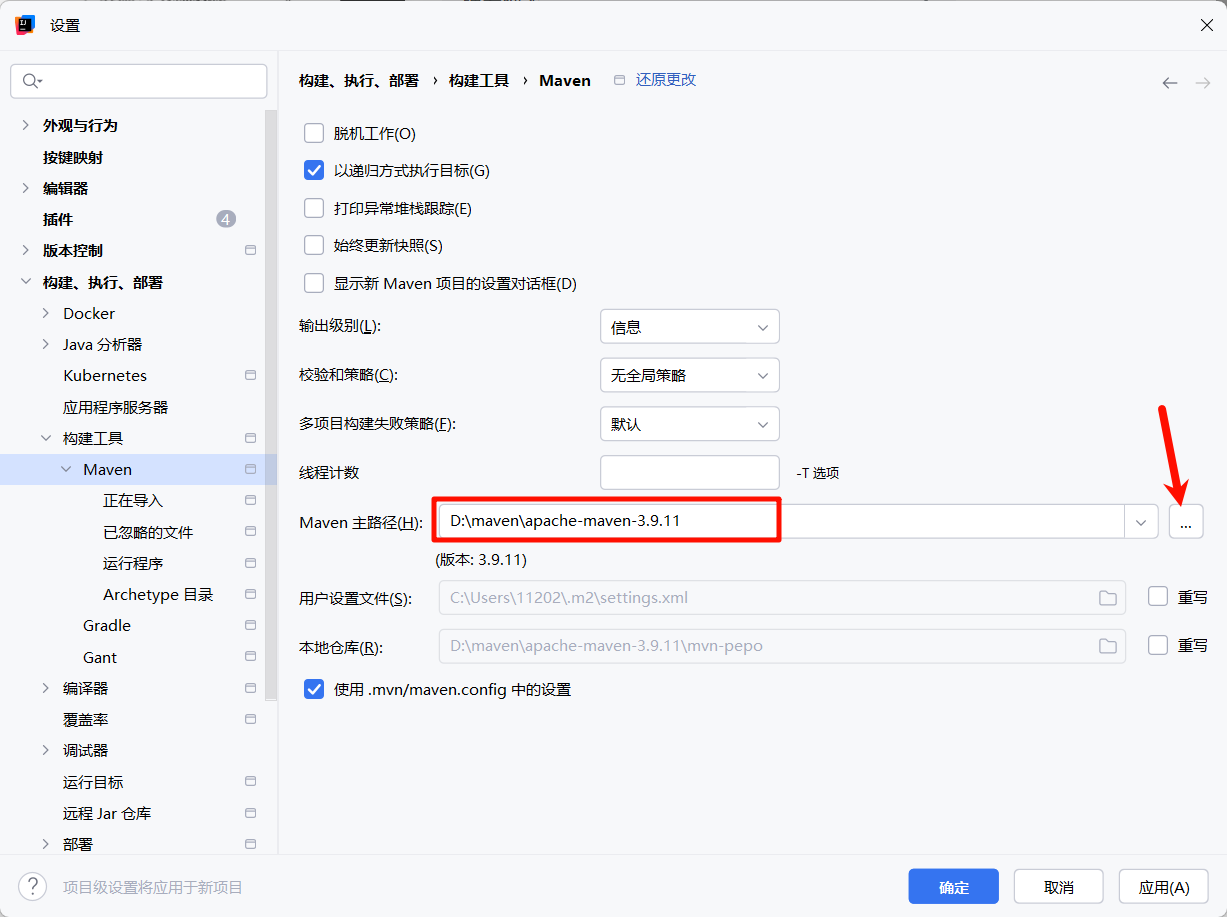Click project-level icon beside 部署

tap(250, 844)
